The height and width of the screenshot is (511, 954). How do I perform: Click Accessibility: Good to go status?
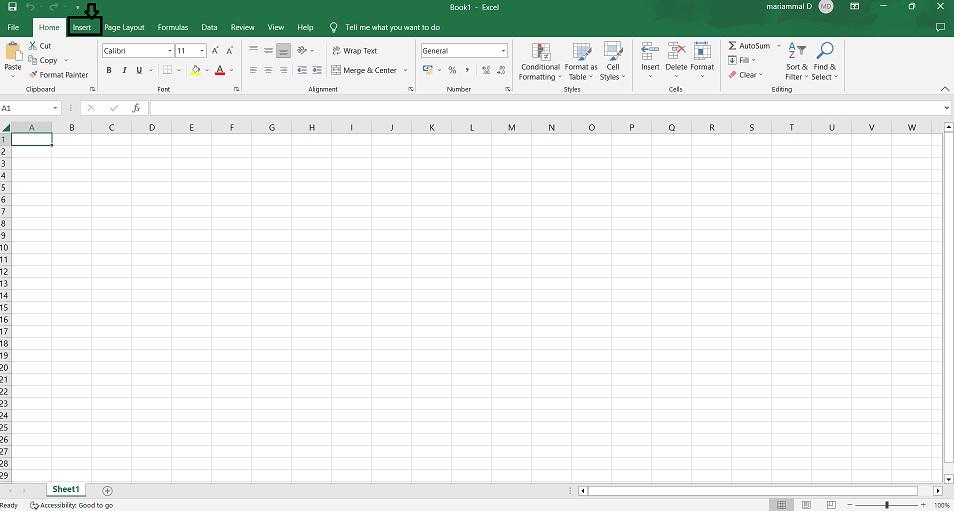pyautogui.click(x=72, y=505)
